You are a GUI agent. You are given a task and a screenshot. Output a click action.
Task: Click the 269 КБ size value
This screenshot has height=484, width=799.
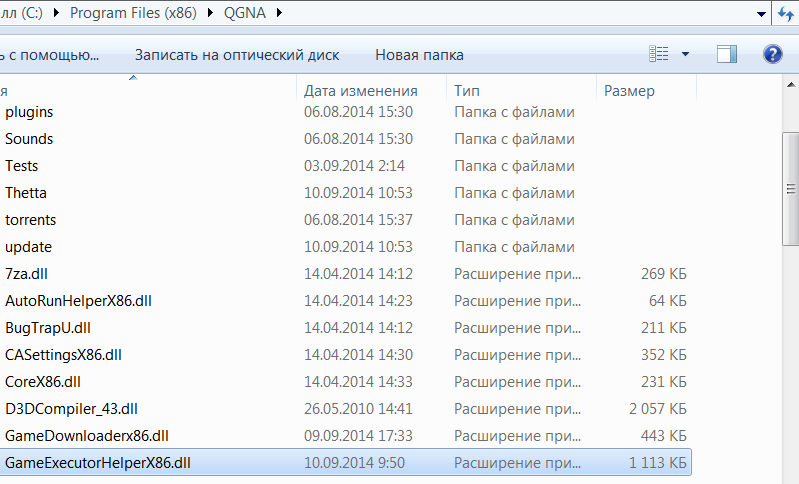(x=664, y=274)
